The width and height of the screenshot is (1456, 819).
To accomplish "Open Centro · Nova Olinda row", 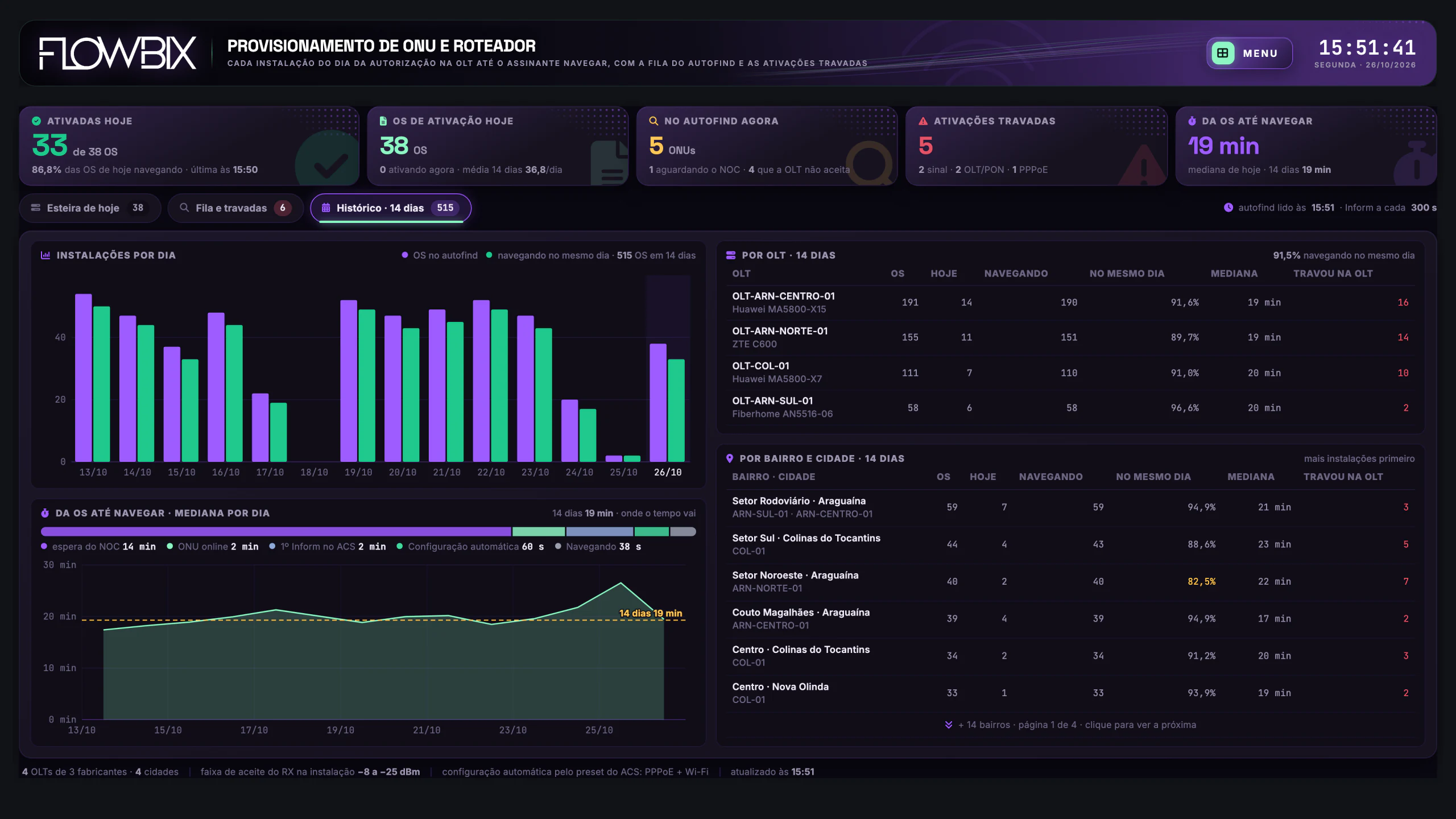I will [x=1070, y=693].
